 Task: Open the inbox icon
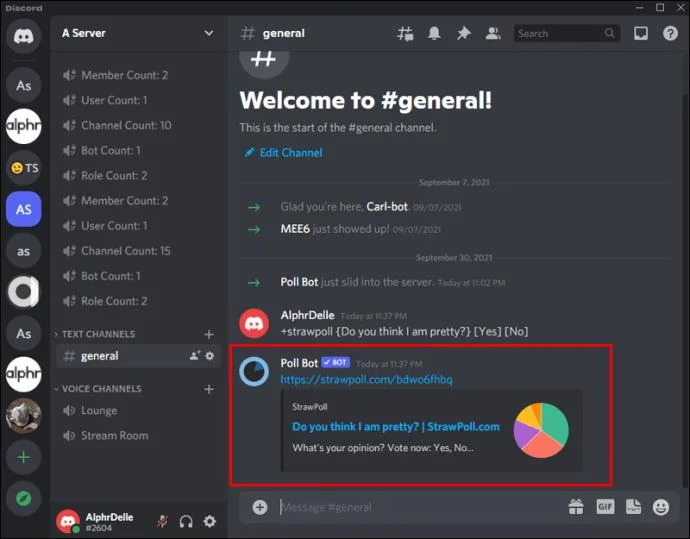tap(641, 33)
